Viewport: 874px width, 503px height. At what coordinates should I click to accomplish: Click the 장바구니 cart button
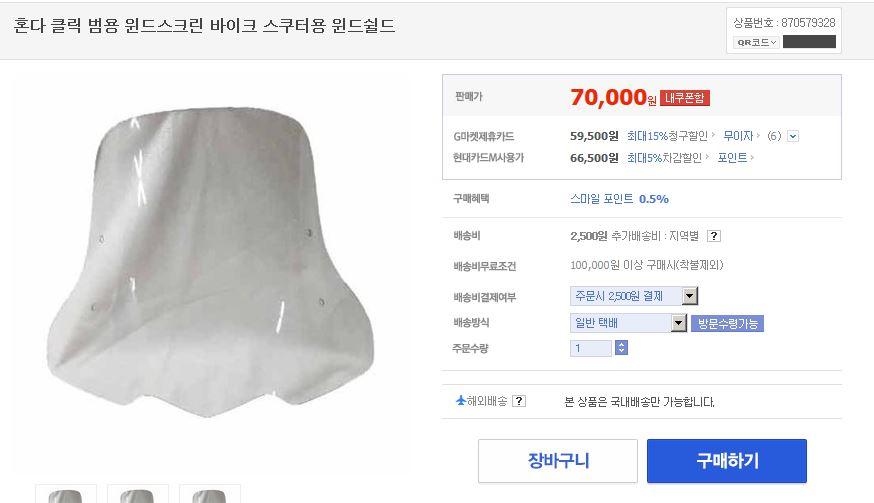click(557, 461)
